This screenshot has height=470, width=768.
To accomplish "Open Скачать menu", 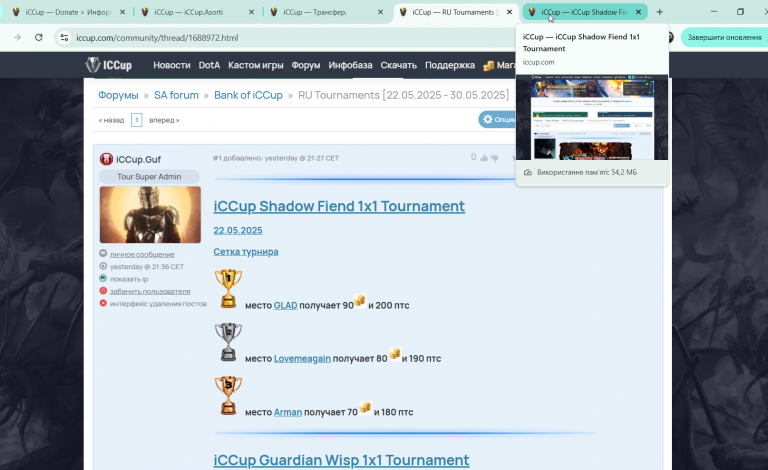I will click(x=398, y=65).
